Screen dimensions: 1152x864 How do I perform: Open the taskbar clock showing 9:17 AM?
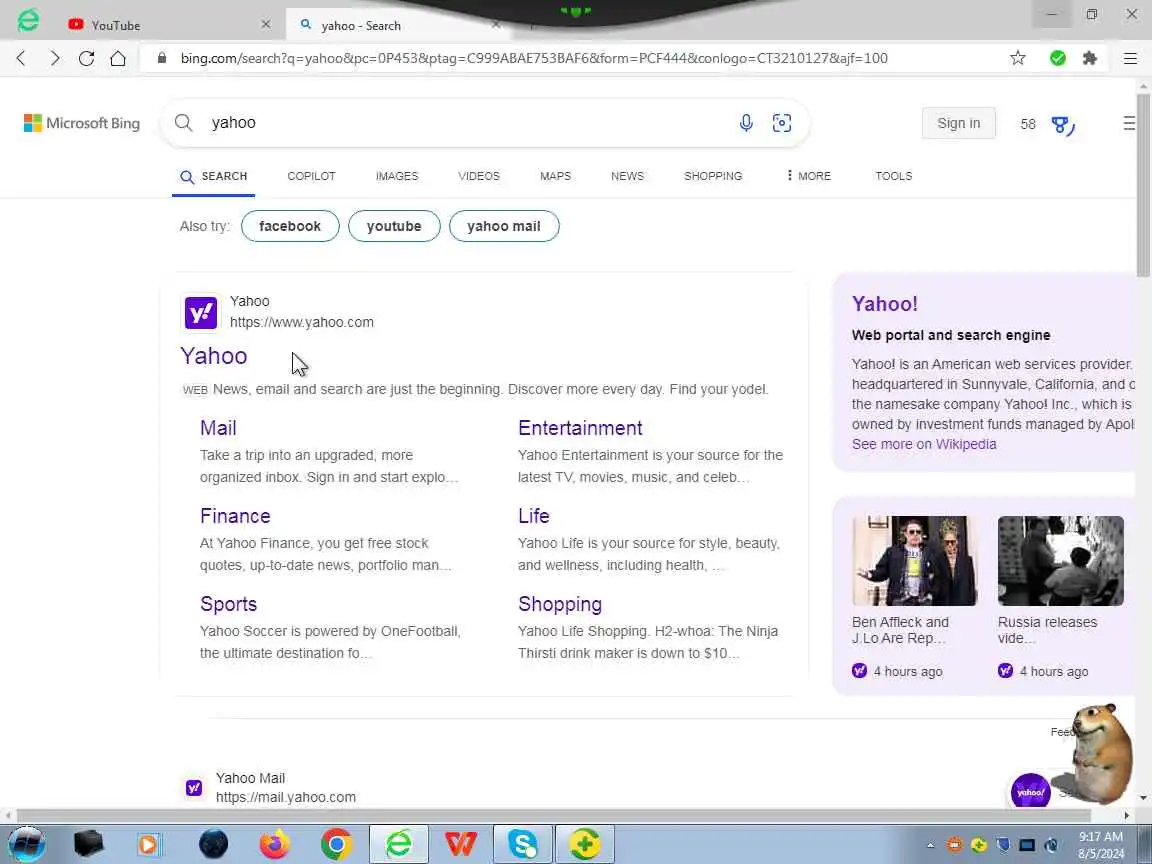[x=1101, y=845]
